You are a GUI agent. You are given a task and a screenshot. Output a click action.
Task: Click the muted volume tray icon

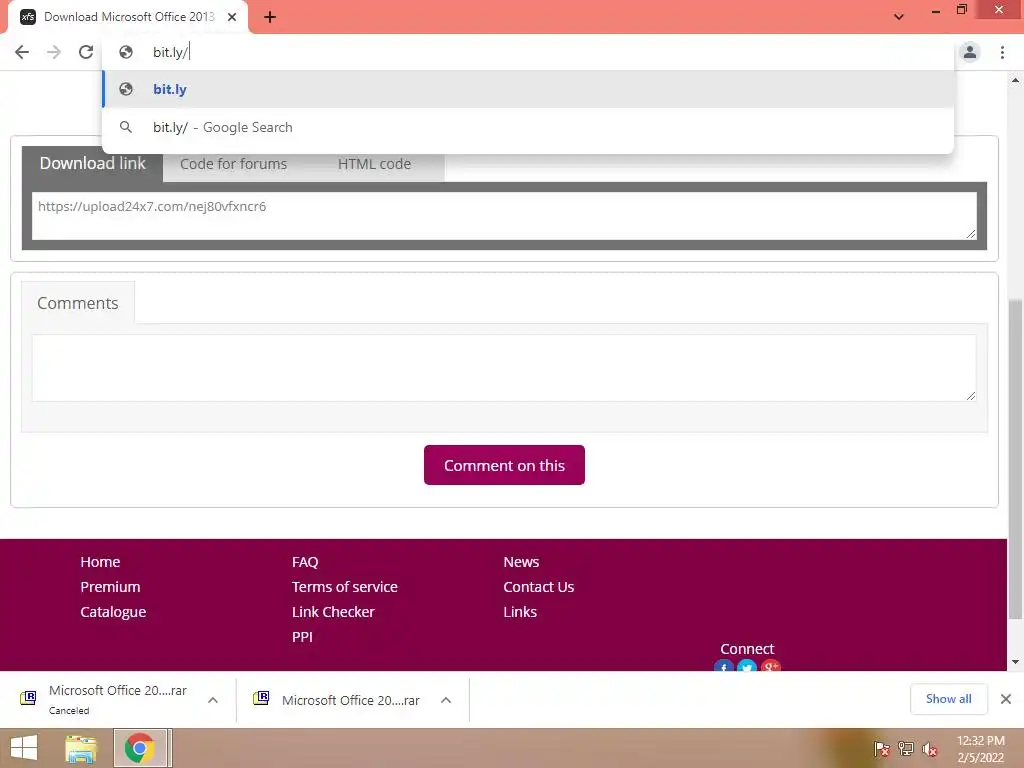(x=930, y=749)
